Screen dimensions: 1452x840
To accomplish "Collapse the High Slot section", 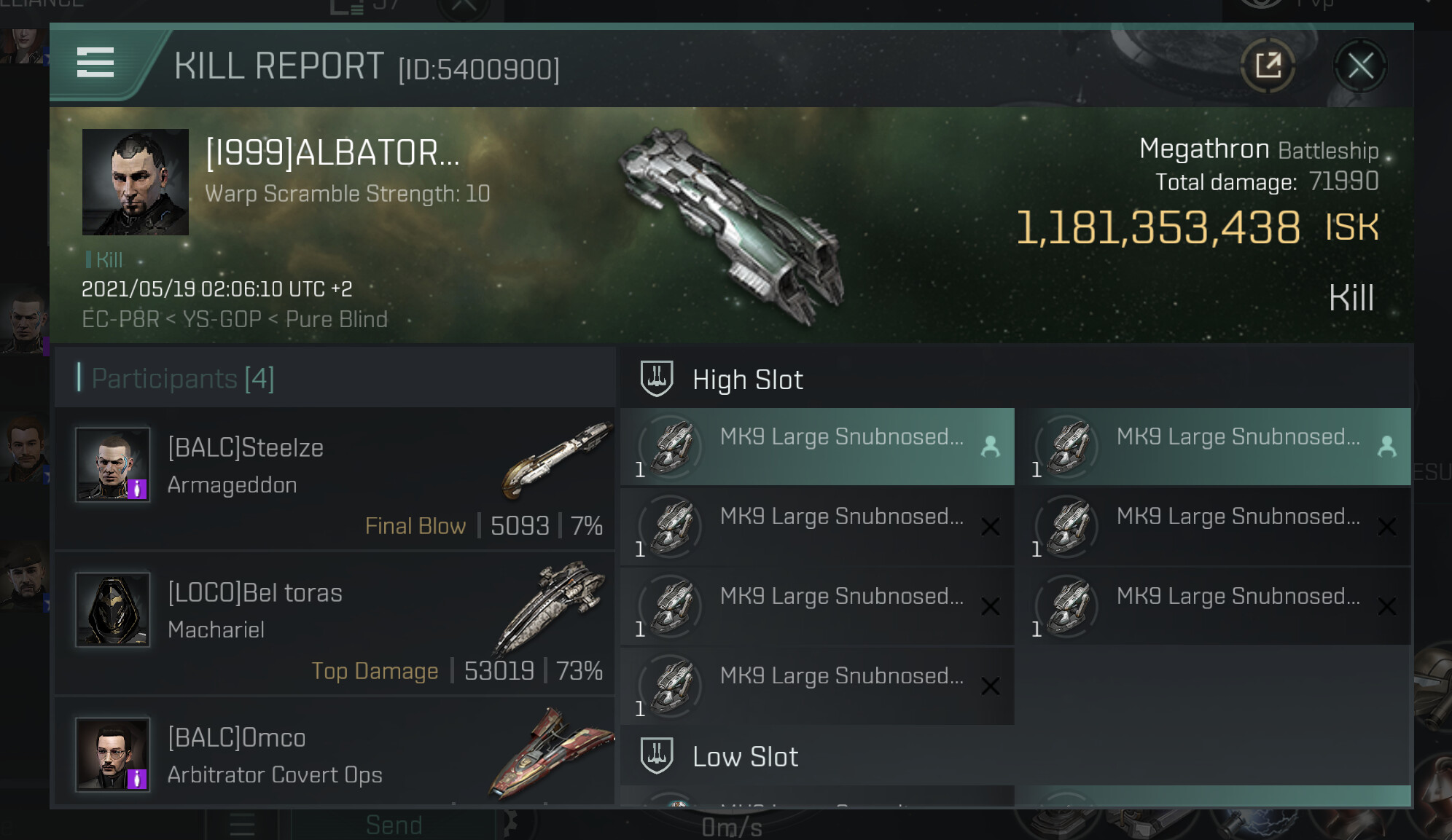I will pos(747,380).
